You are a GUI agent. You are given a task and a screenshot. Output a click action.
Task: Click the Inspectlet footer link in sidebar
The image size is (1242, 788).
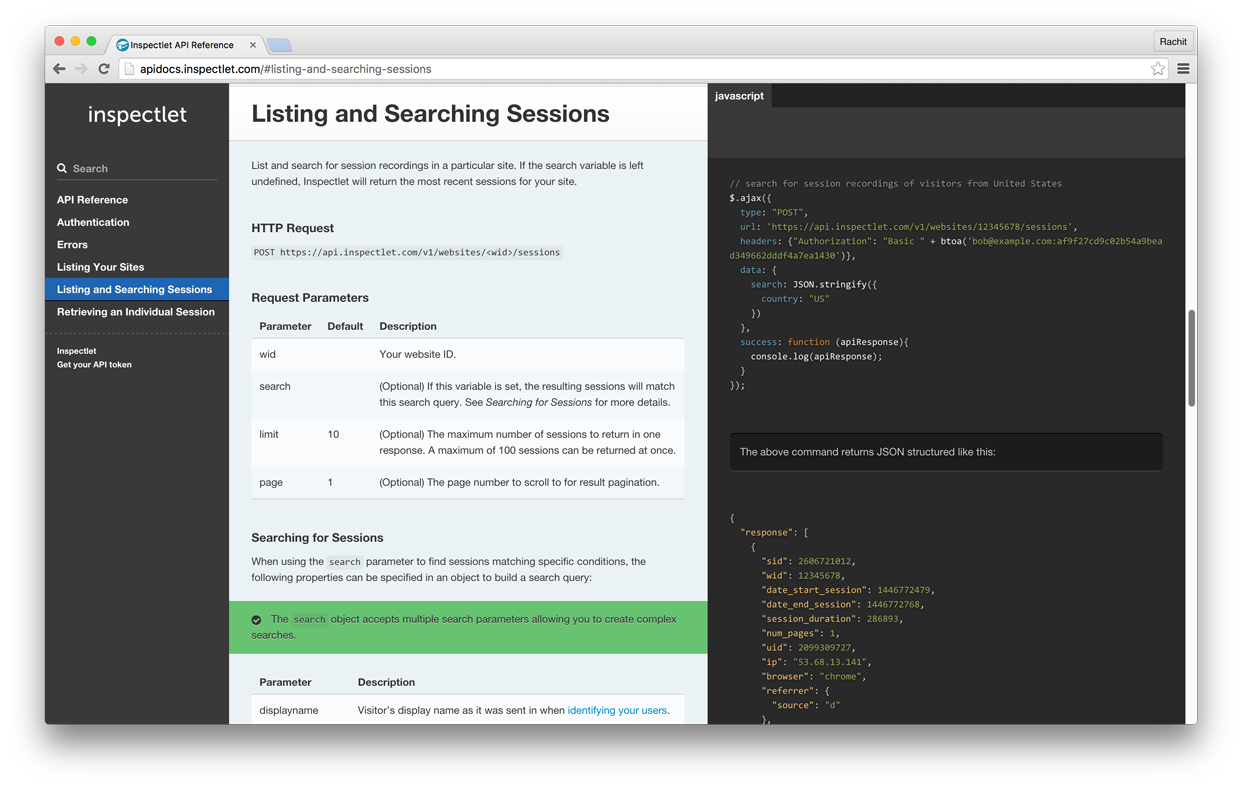click(77, 351)
